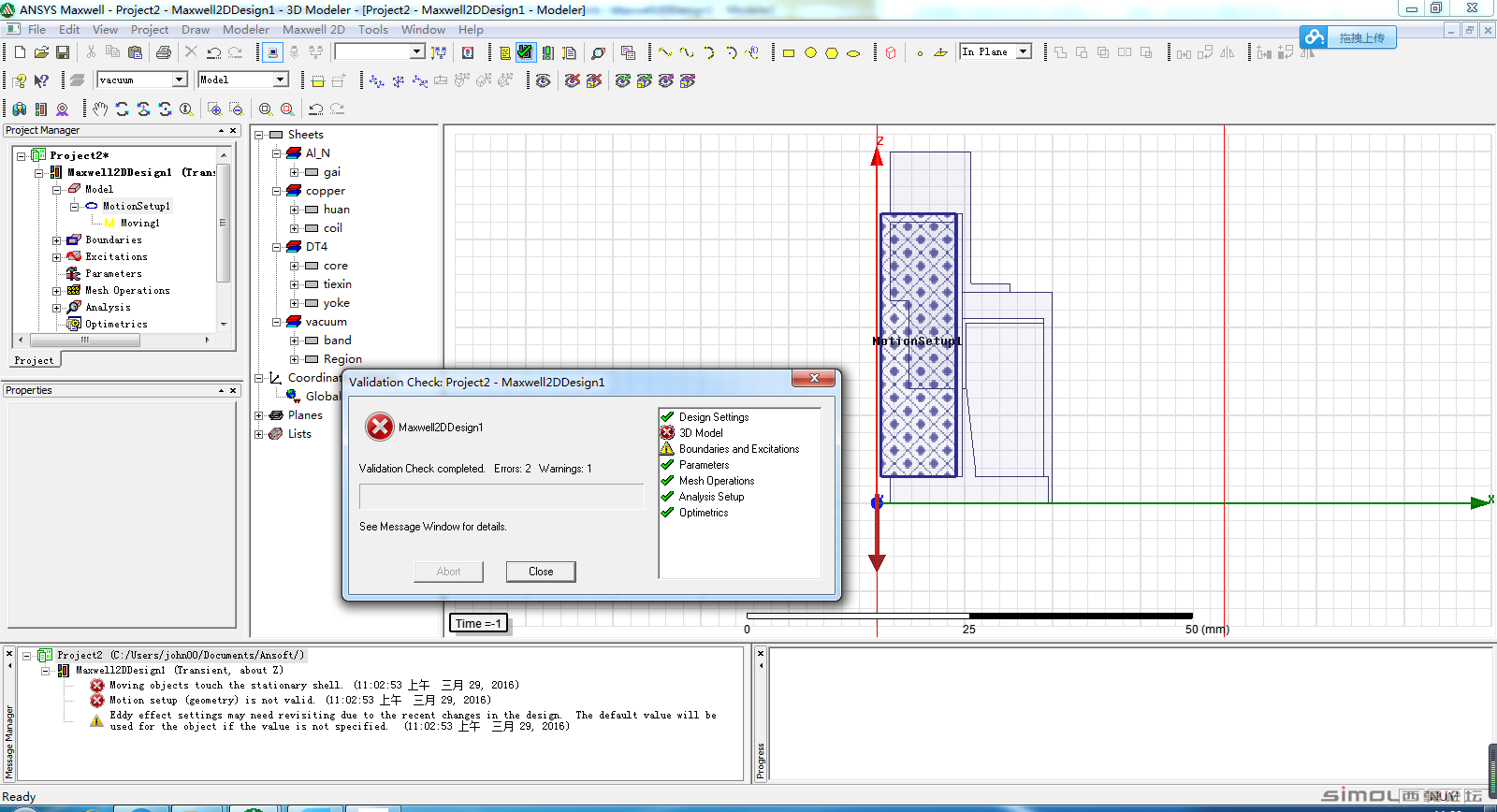This screenshot has height=812, width=1497.
Task: Select the red Draw region box icon
Action: (891, 53)
